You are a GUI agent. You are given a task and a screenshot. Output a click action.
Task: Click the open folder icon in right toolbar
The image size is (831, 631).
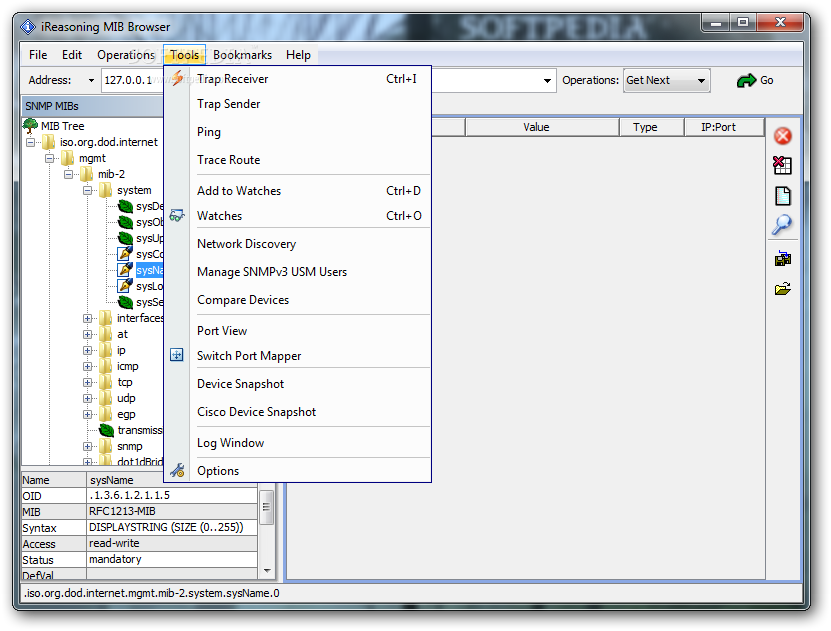783,289
